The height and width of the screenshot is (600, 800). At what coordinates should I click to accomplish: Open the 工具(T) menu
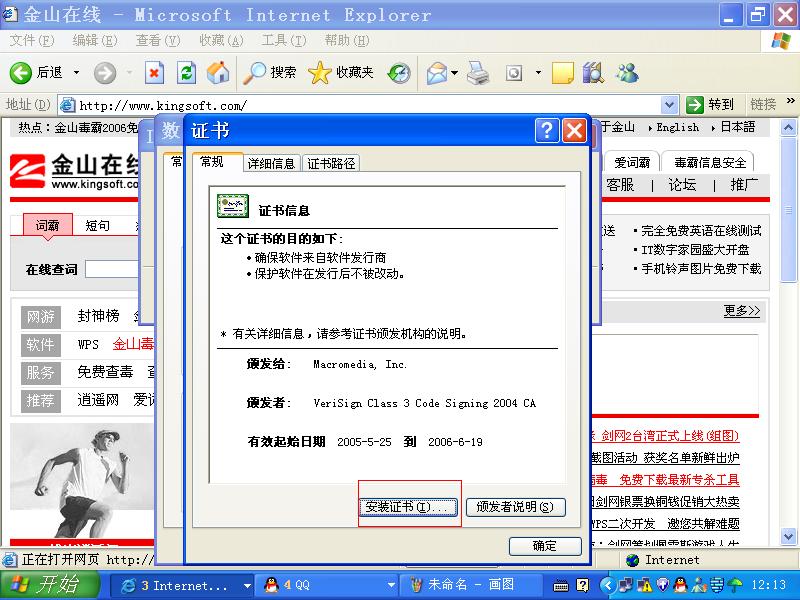coord(284,40)
